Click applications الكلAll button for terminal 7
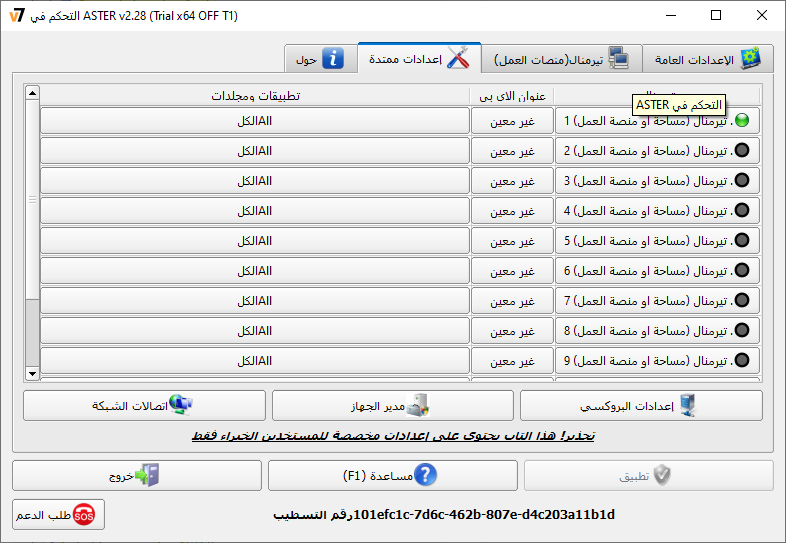786x543 pixels. (255, 301)
